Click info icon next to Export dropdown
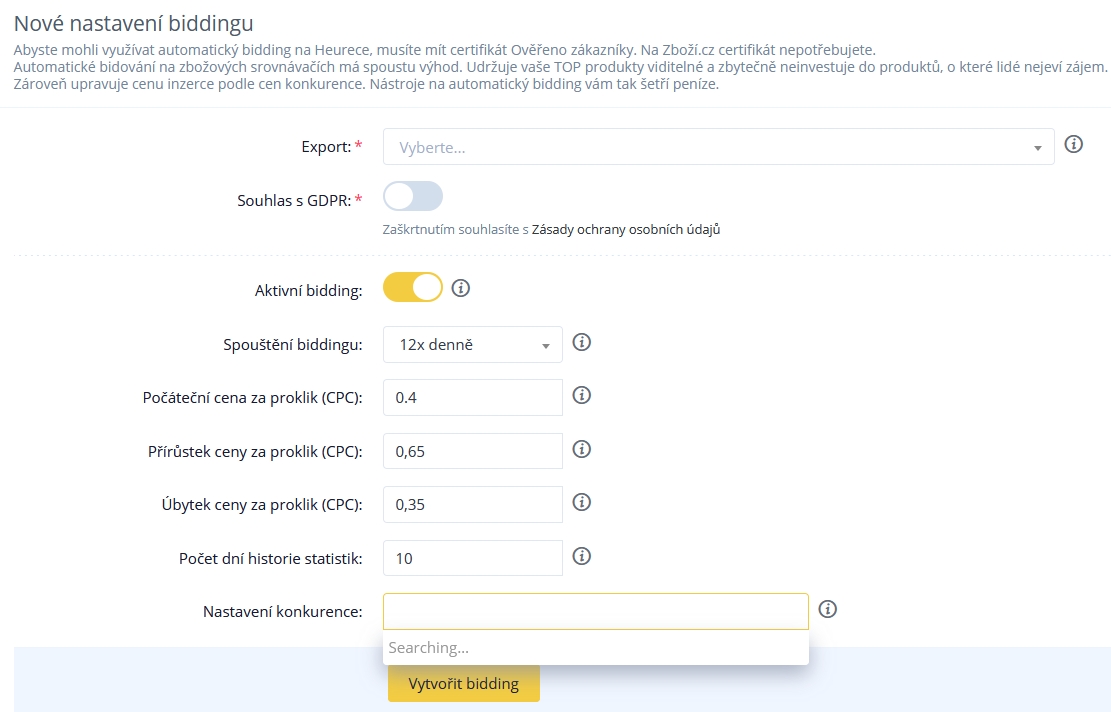1111x712 pixels. click(x=1074, y=145)
